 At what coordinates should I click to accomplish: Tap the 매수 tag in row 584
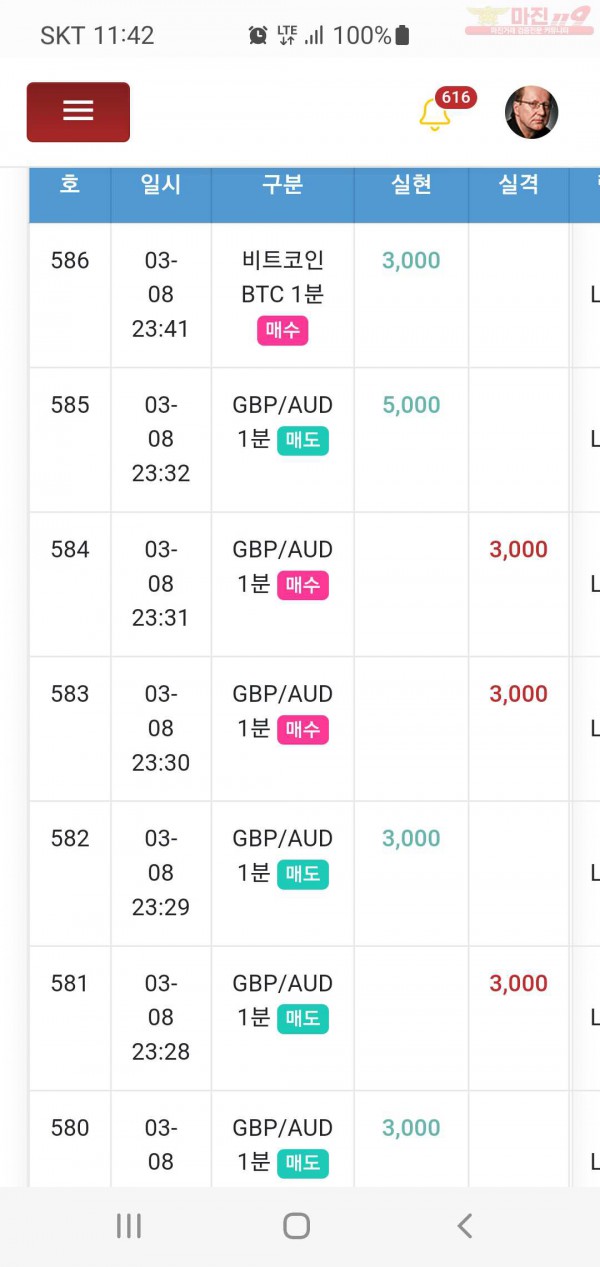point(303,585)
